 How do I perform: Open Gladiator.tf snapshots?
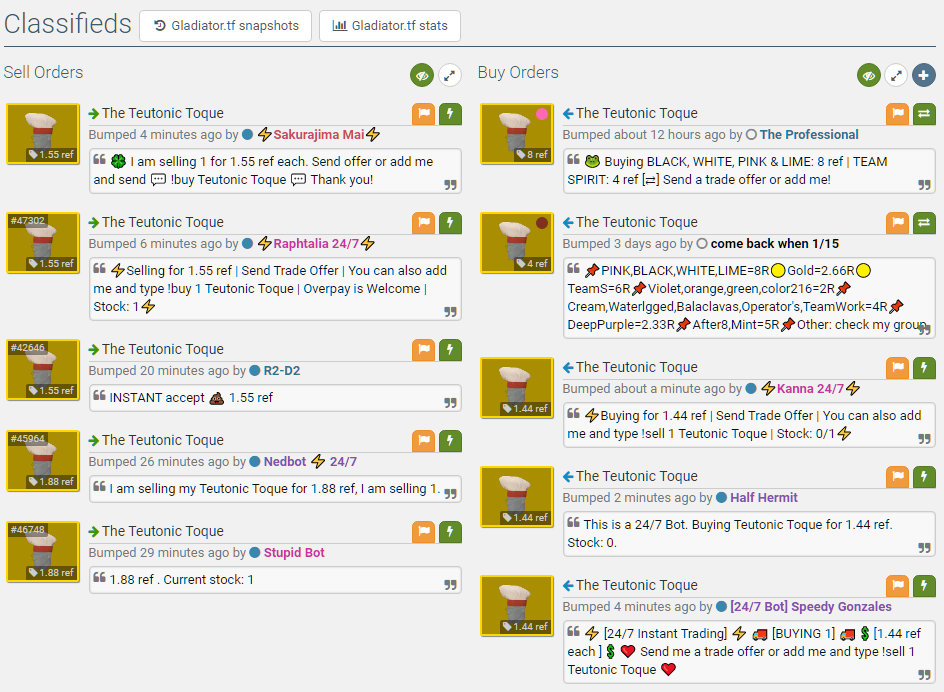click(225, 26)
